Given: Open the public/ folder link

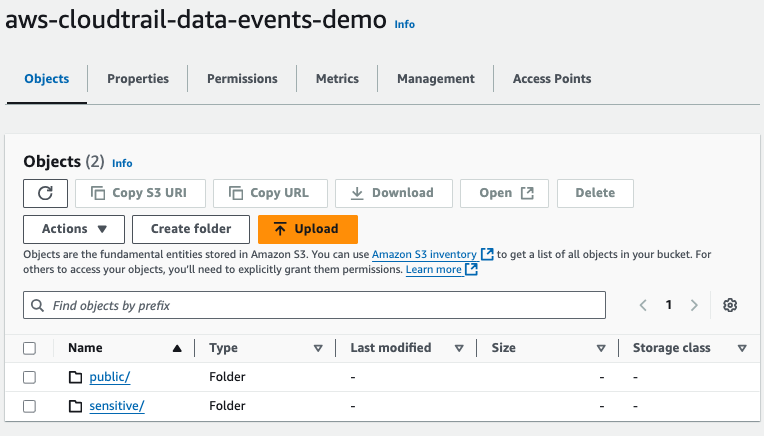Looking at the screenshot, I should click(110, 377).
